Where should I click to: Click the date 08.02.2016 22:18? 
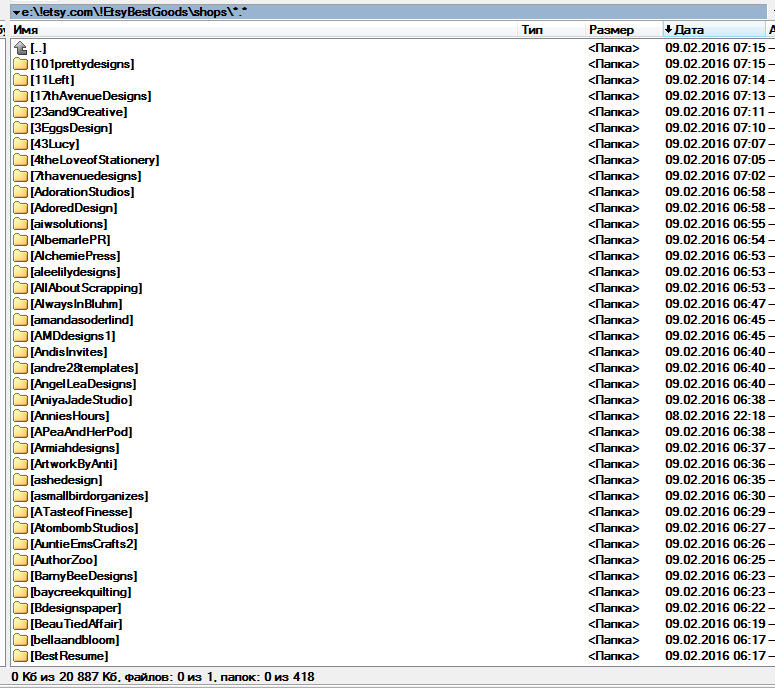pyautogui.click(x=715, y=416)
